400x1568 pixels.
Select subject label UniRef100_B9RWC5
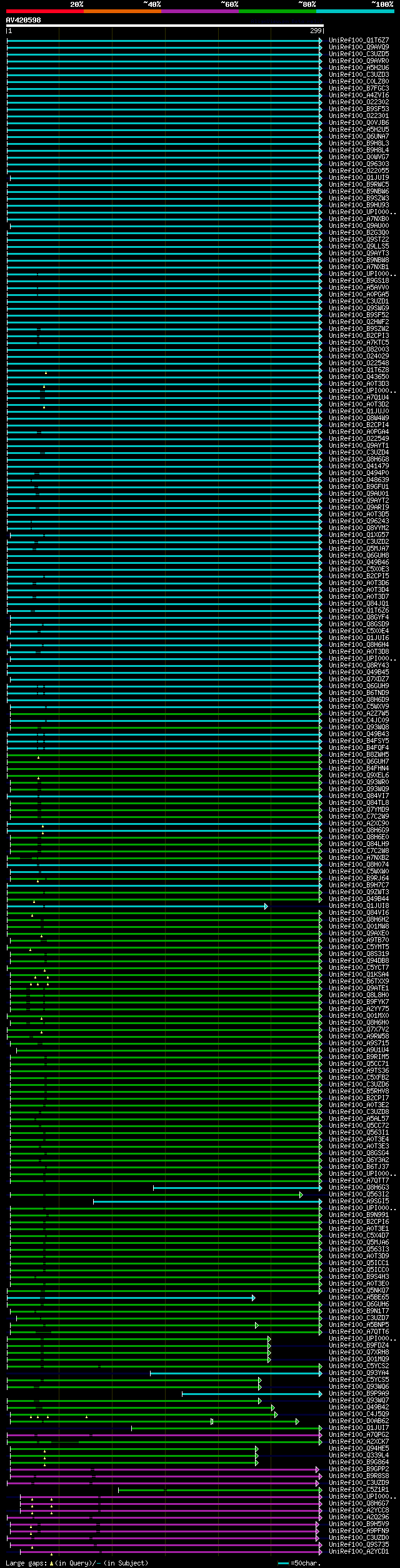pos(359,184)
